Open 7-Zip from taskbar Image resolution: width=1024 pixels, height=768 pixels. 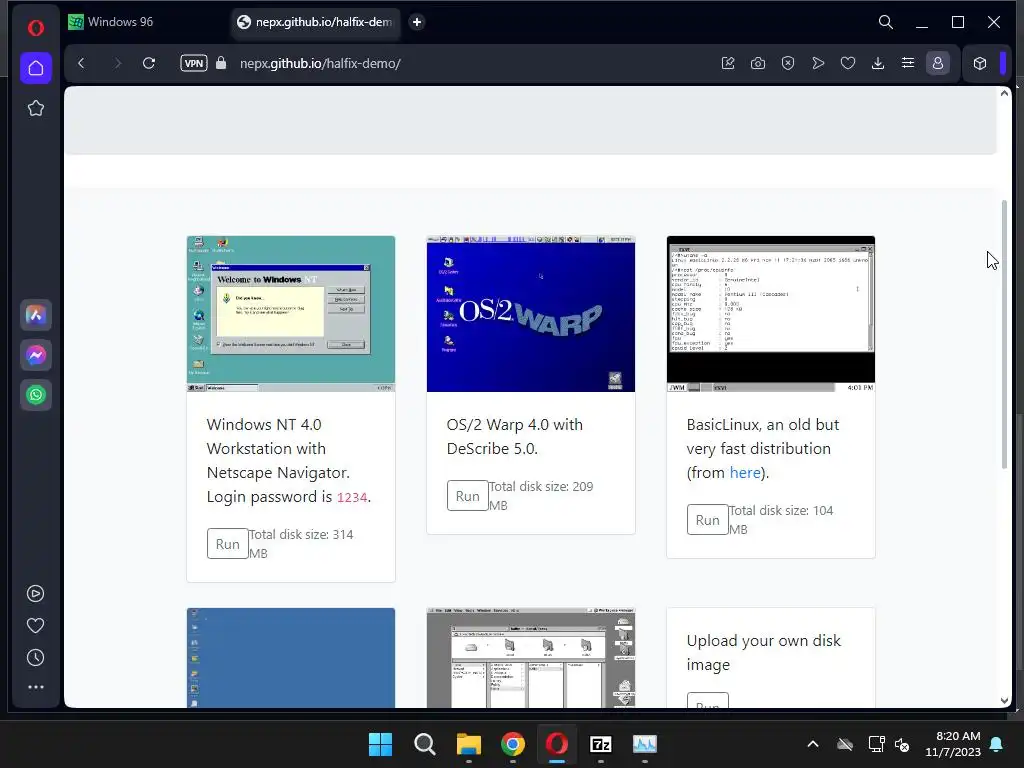[x=600, y=744]
